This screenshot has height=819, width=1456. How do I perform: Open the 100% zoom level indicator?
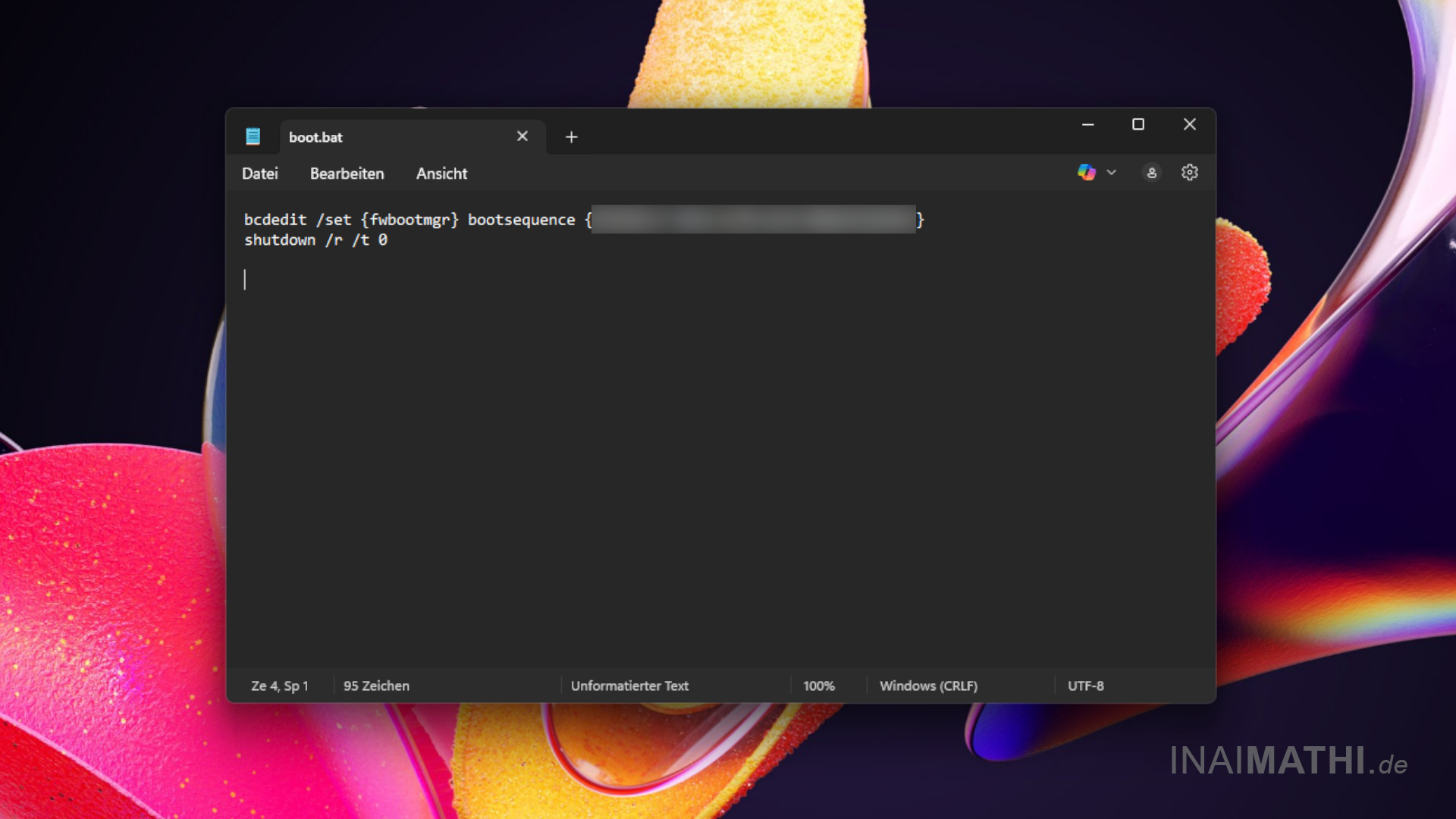(819, 686)
